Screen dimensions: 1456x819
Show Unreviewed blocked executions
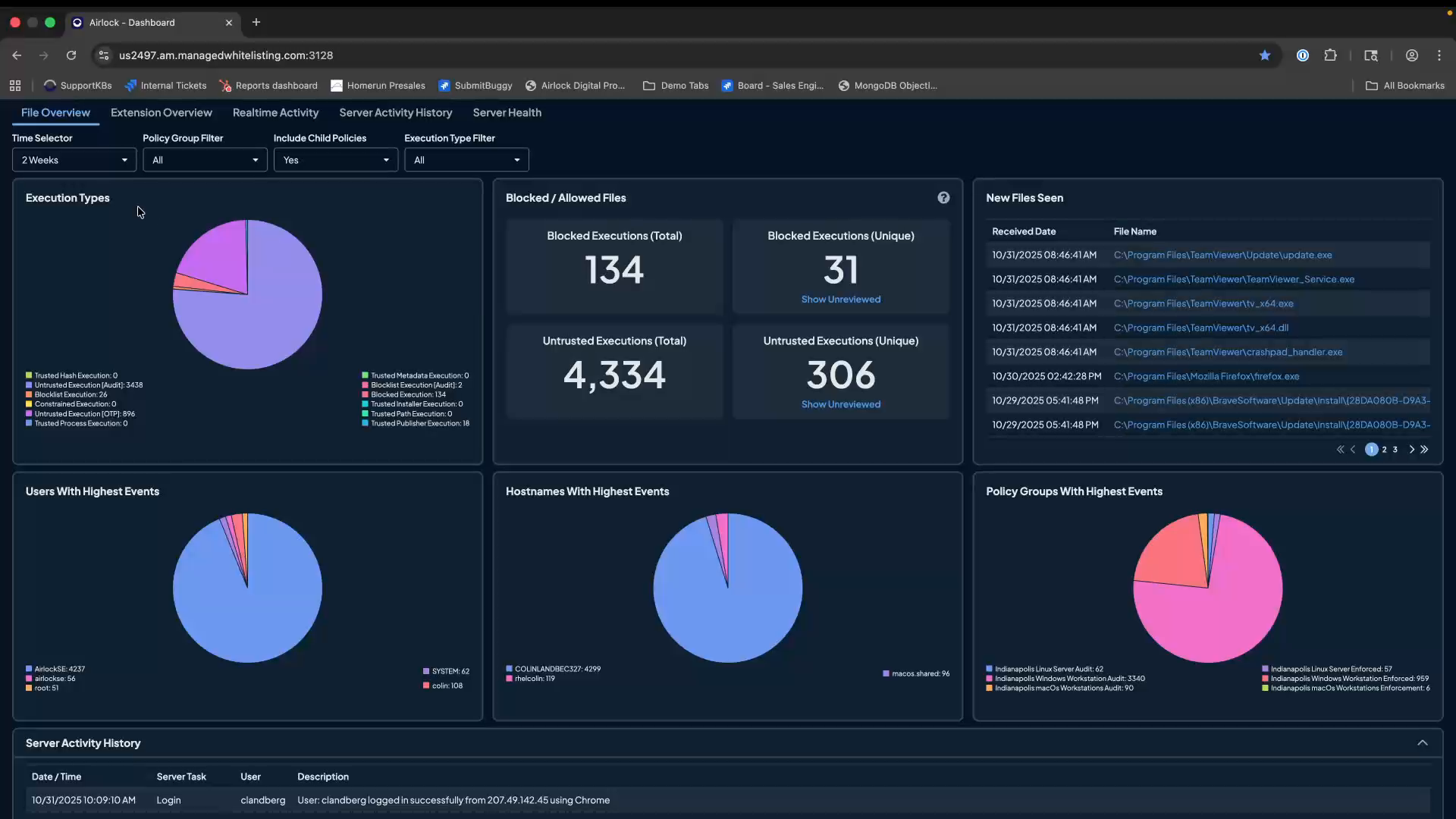pyautogui.click(x=841, y=299)
